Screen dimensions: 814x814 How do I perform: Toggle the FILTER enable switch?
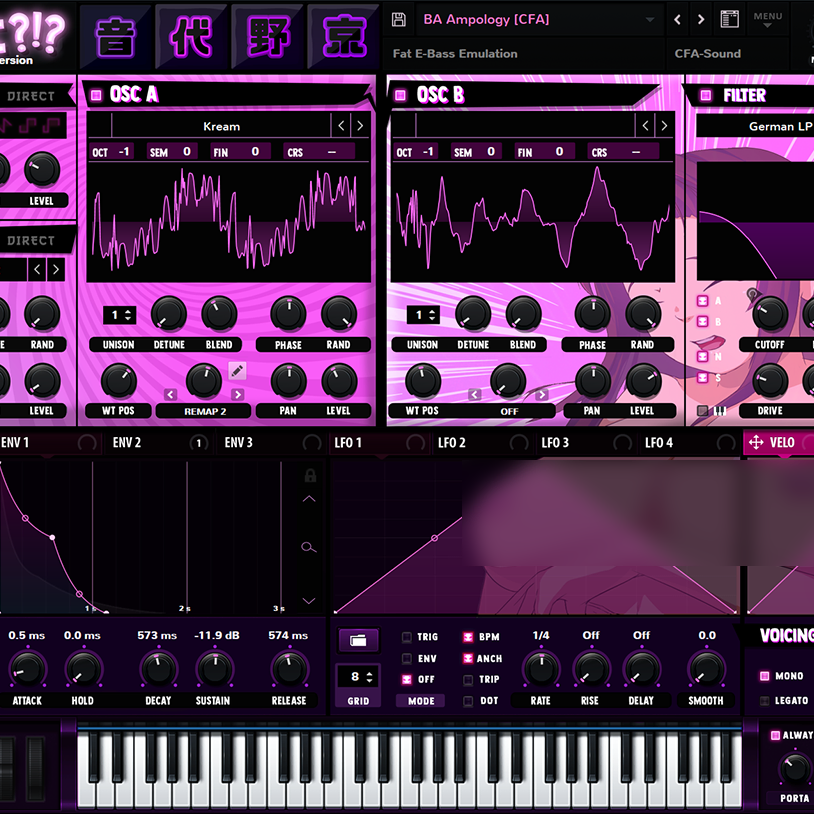704,96
